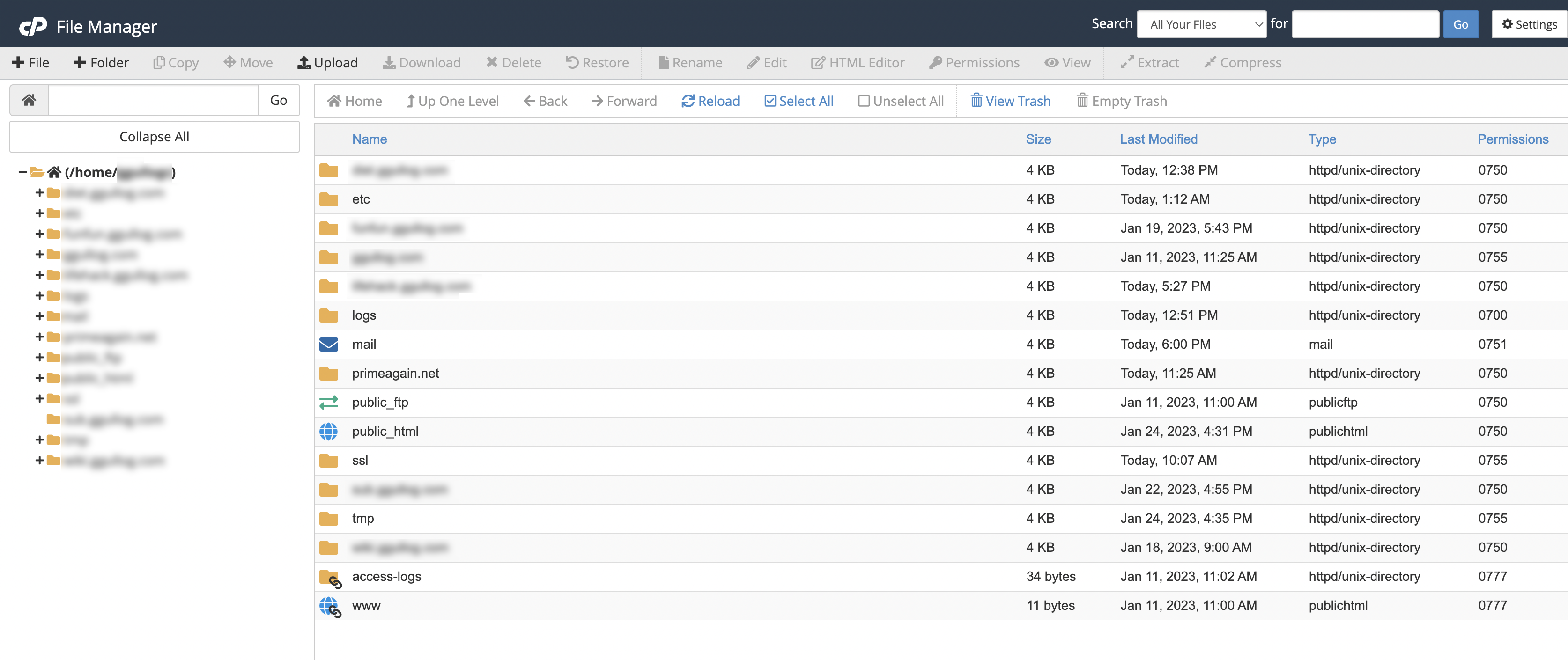
Task: Click the Collapse All button
Action: (x=154, y=137)
